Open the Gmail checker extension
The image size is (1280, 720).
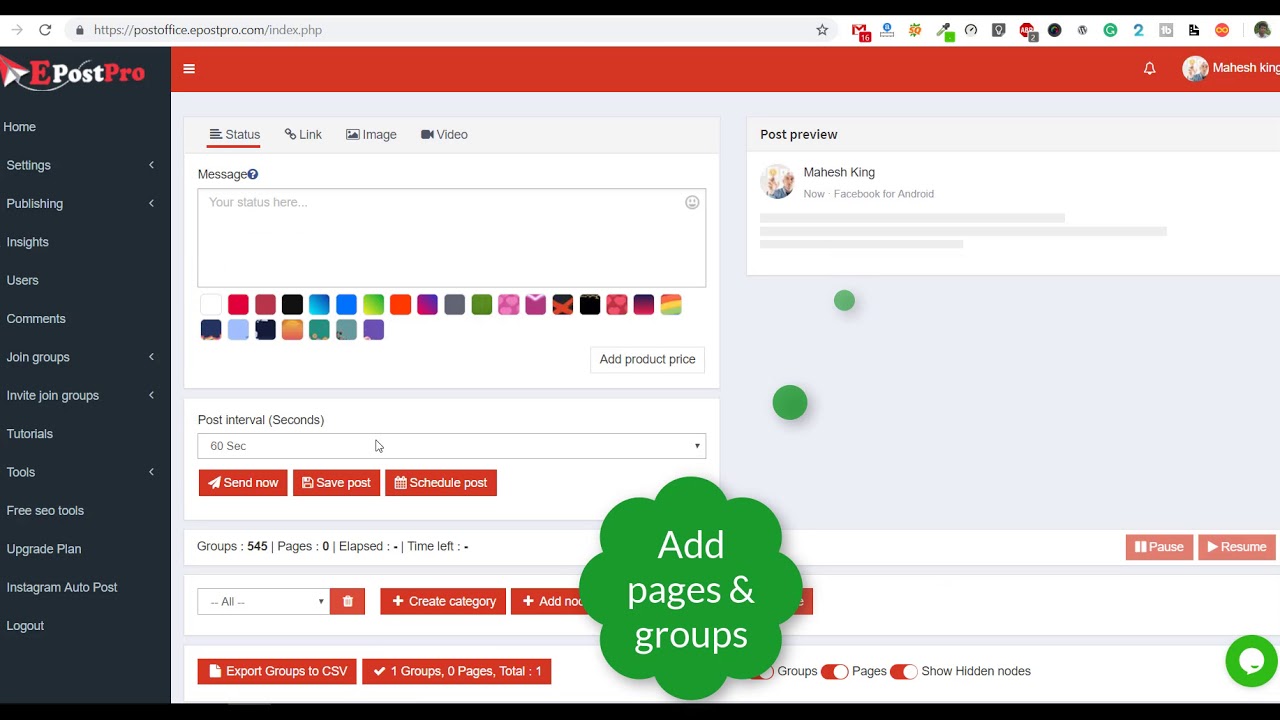coord(860,31)
